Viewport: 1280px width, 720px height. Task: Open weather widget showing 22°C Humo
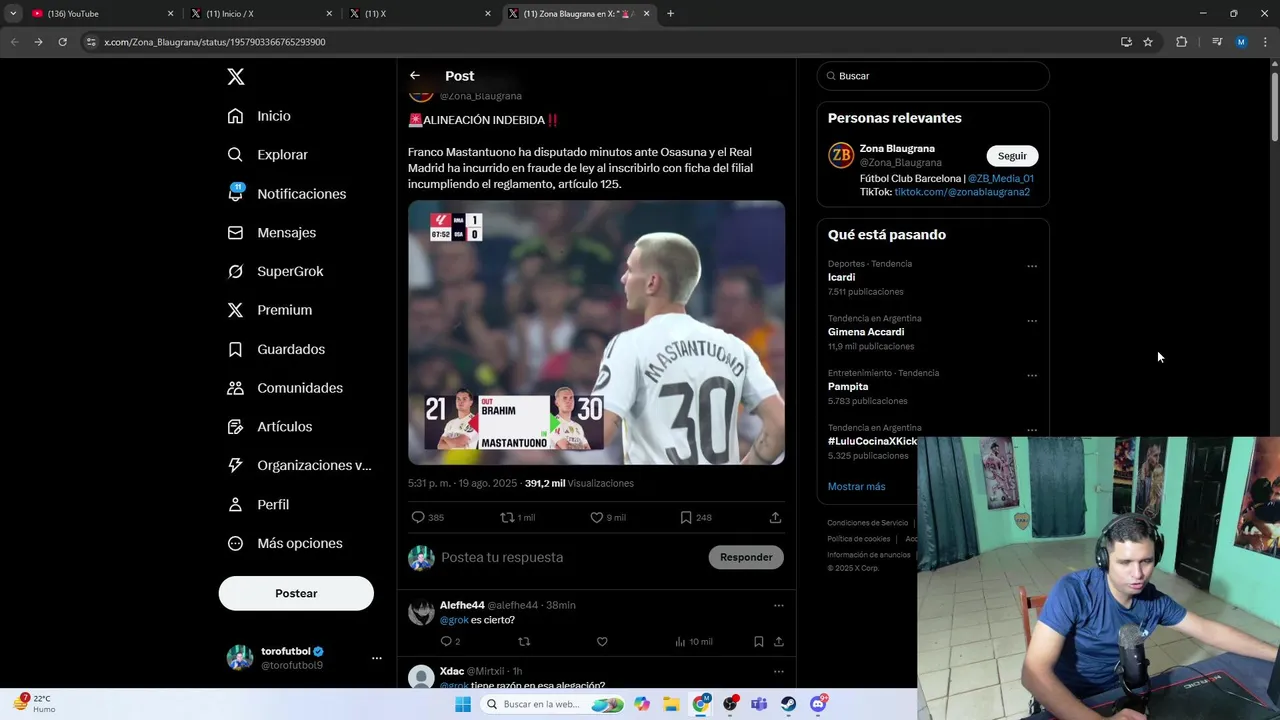pos(35,704)
